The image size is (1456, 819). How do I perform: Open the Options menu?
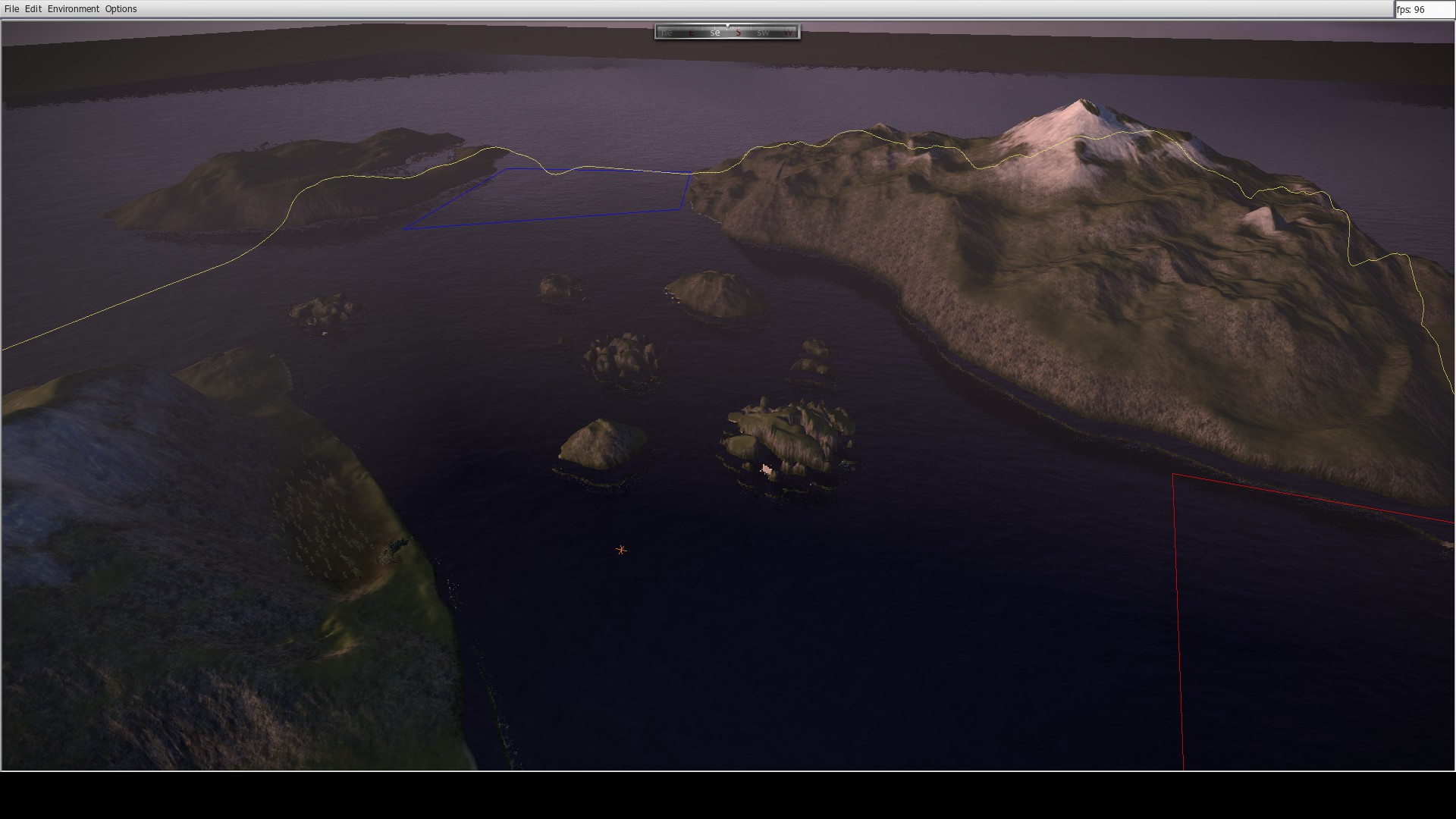[x=121, y=9]
